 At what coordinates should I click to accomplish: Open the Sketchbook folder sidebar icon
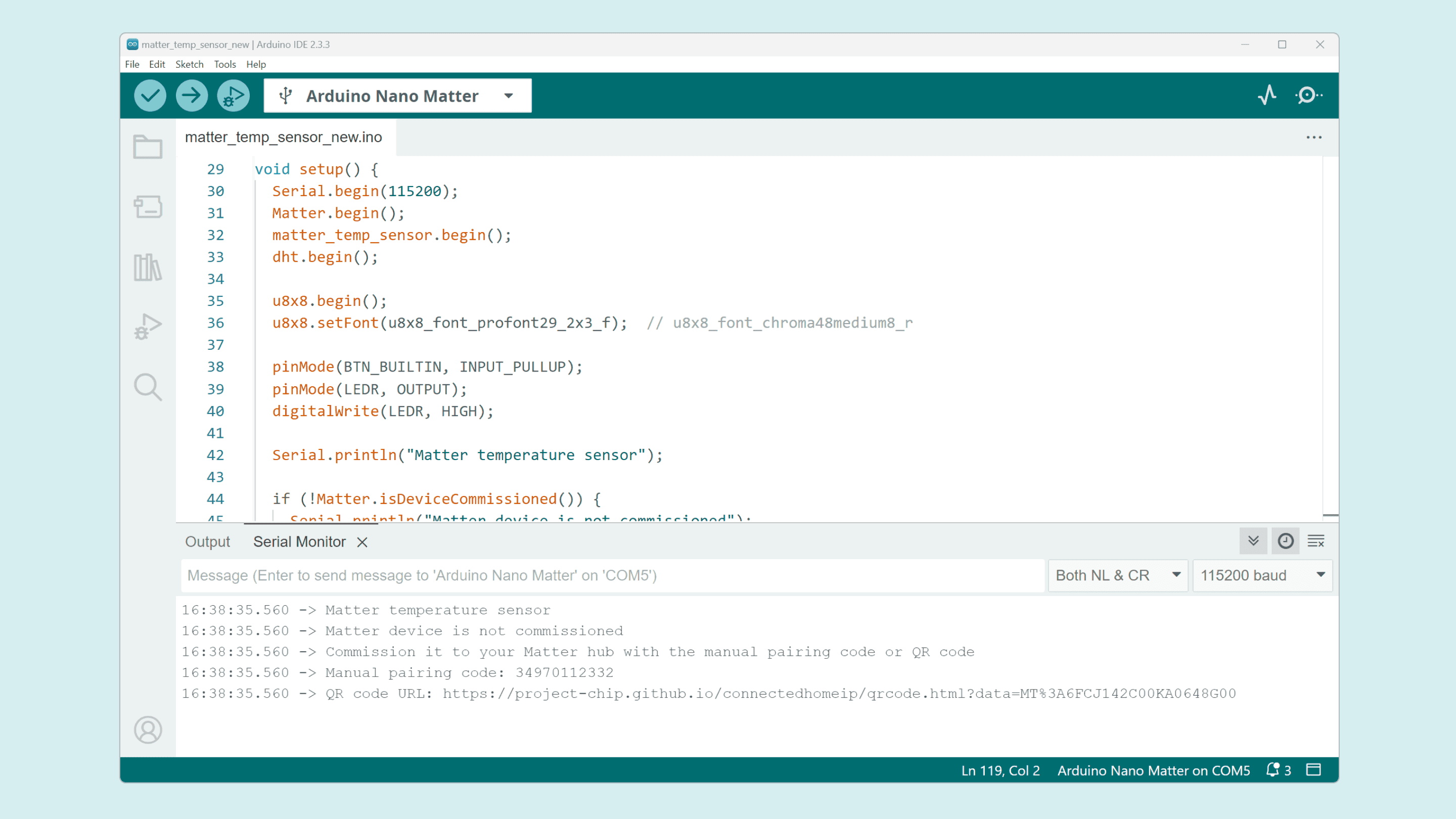pos(148,147)
